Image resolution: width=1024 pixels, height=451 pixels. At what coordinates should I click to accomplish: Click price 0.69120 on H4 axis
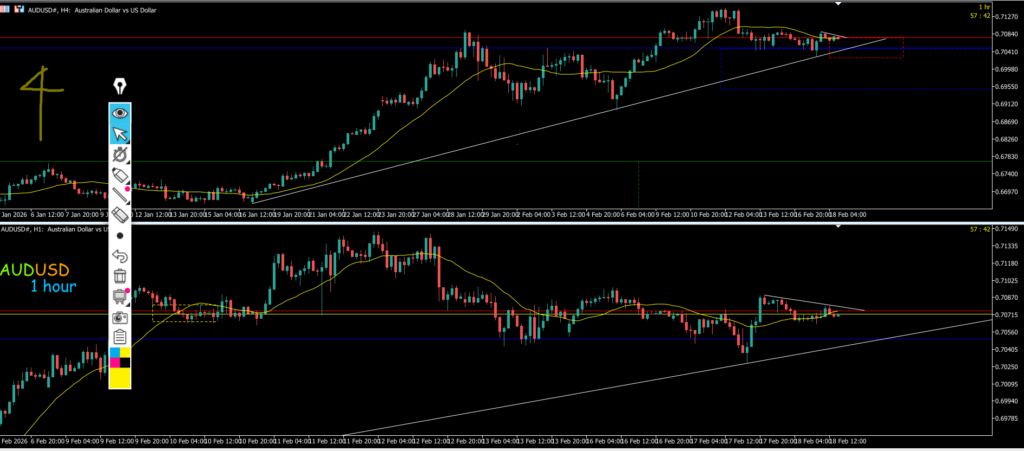(1005, 104)
